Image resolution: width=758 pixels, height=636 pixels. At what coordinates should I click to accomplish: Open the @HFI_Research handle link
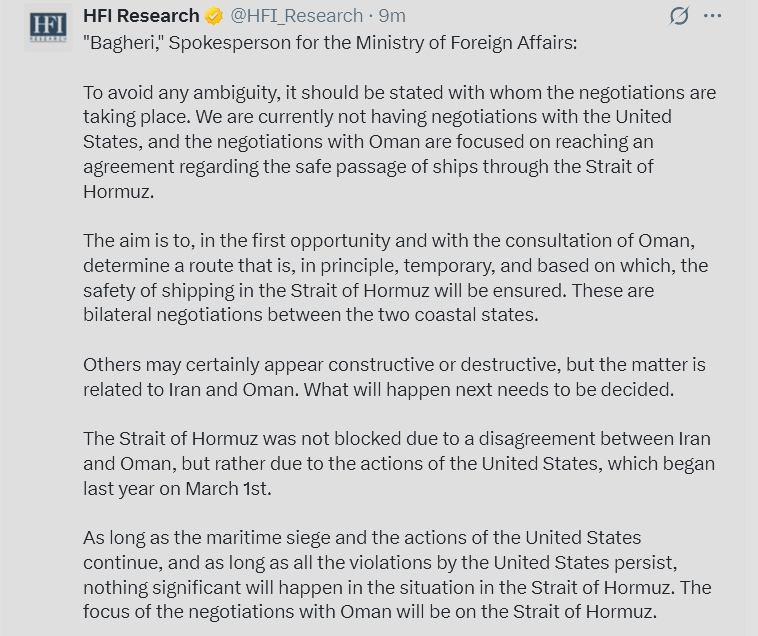pyautogui.click(x=296, y=16)
